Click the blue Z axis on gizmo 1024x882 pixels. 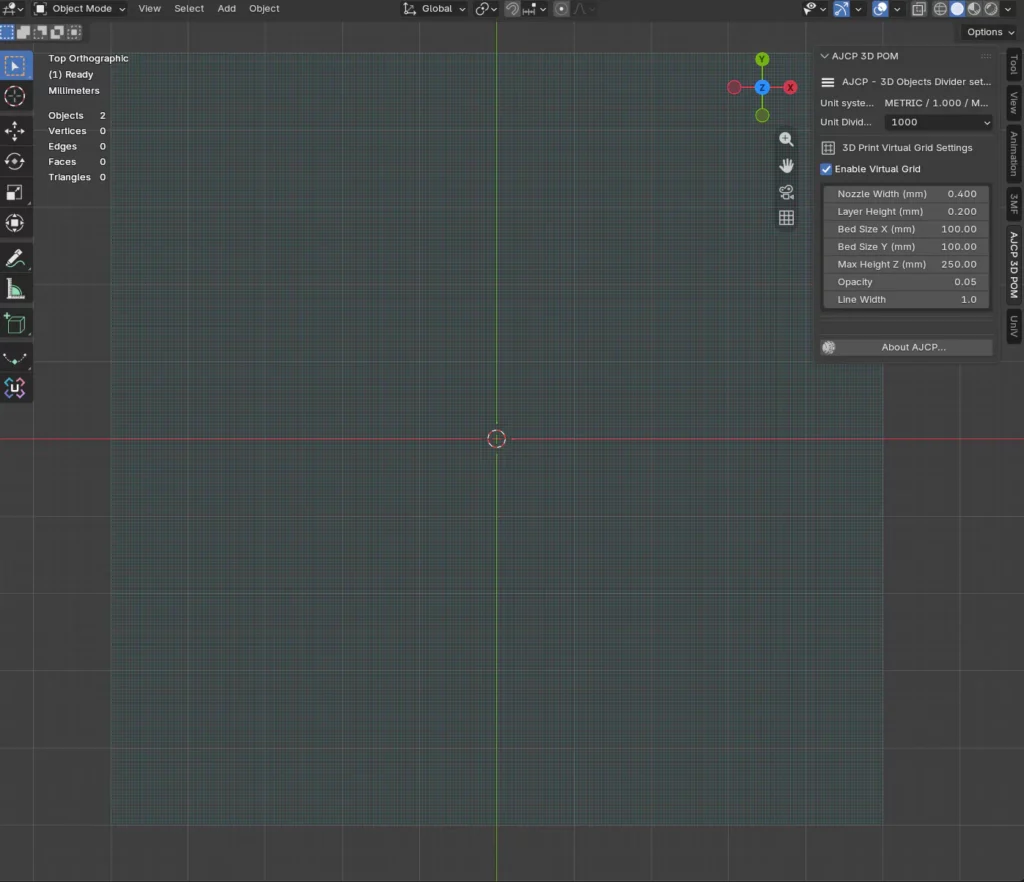pyautogui.click(x=762, y=87)
